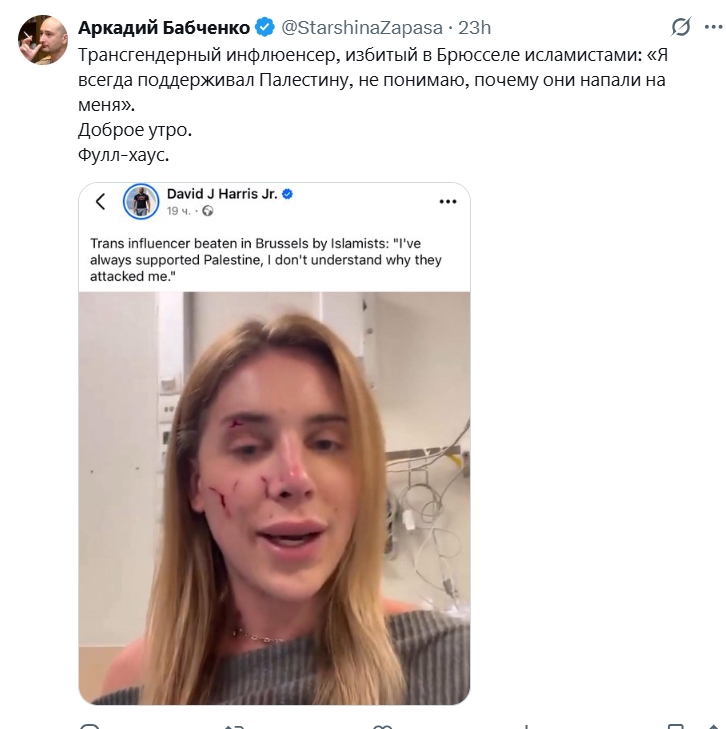The width and height of the screenshot is (726, 729).
Task: Bookmark this tweet using the bookmark icon
Action: (x=676, y=725)
